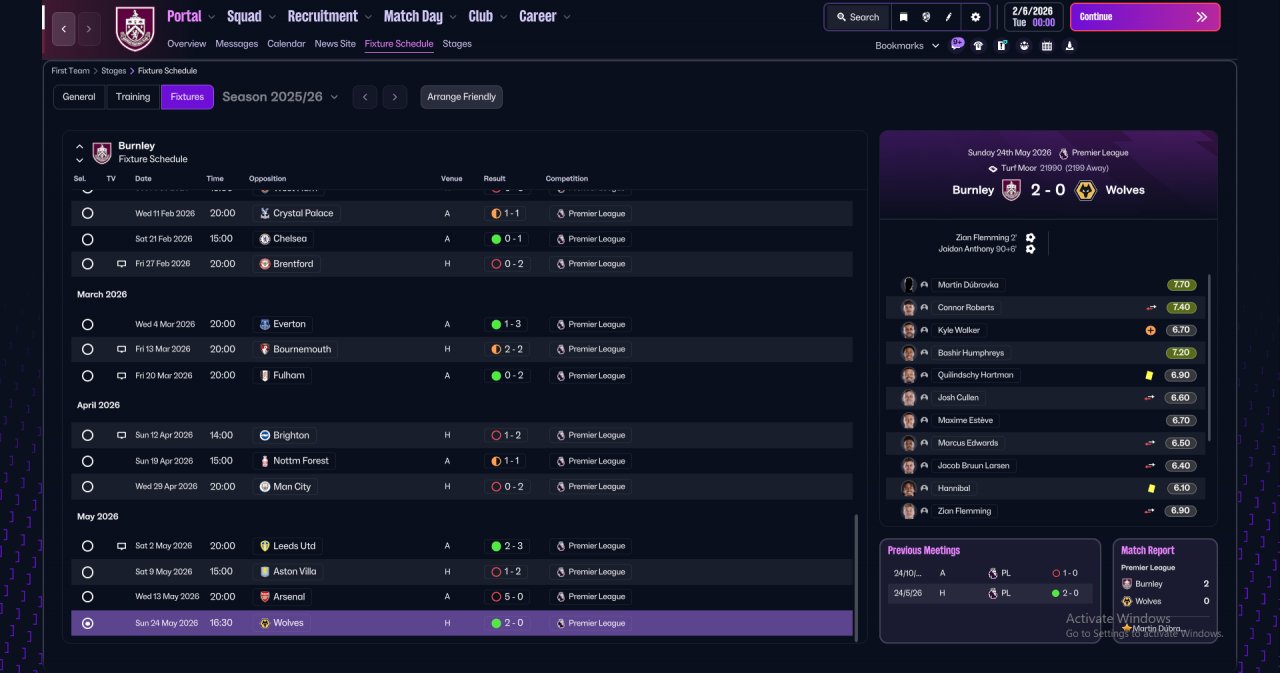Go to the previous season with the left chevron
1280x673 pixels.
pos(365,97)
